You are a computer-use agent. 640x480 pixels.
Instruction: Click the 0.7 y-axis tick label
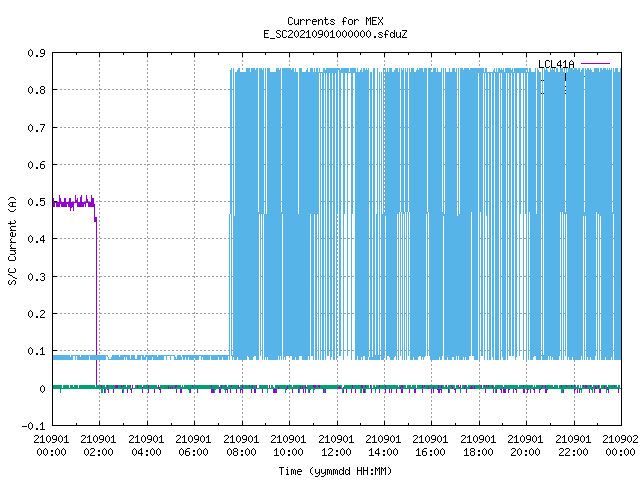[x=36, y=128]
